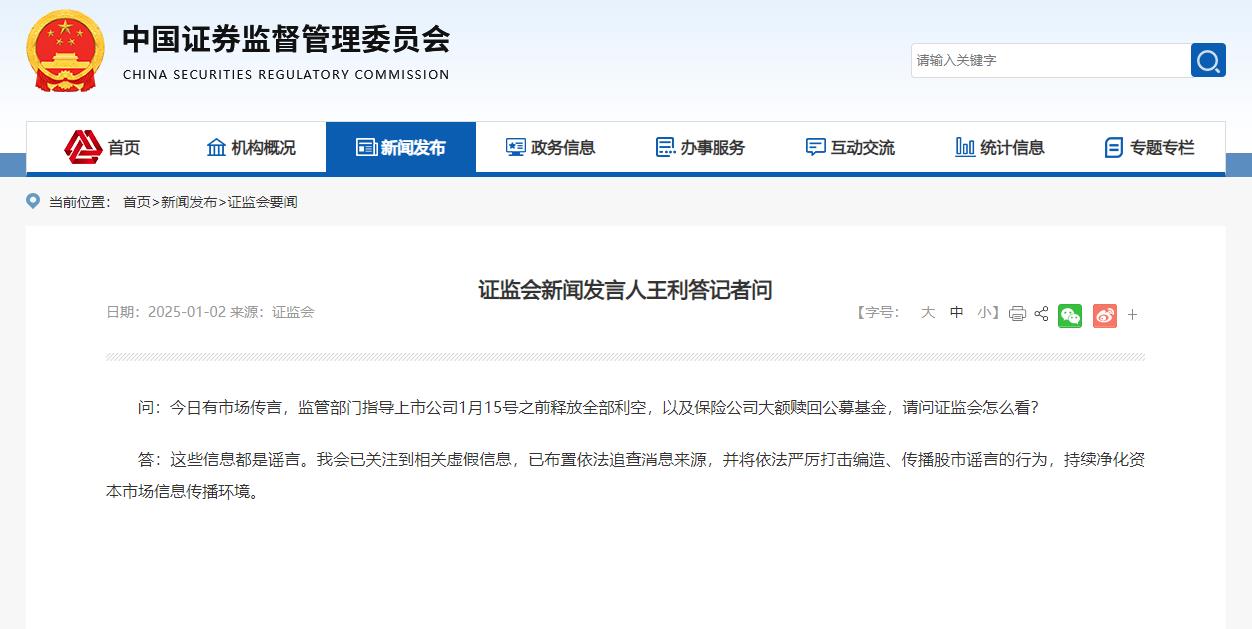Open the 机构概况 menu

click(x=251, y=148)
